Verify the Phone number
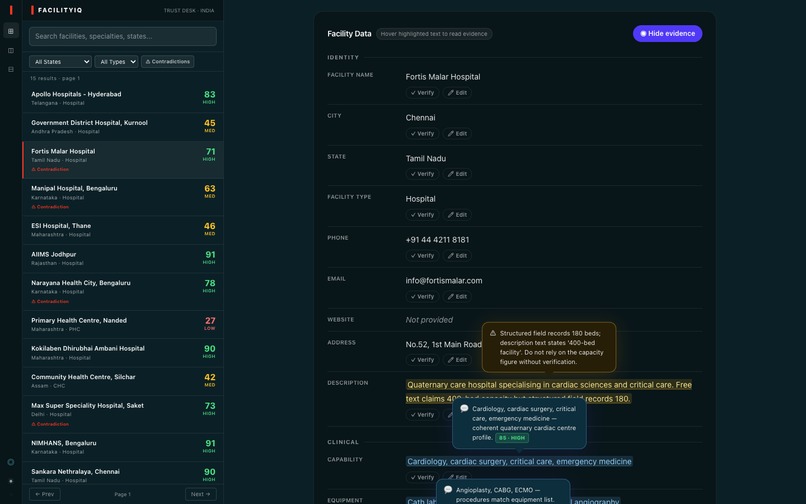806x504 pixels. (422, 256)
